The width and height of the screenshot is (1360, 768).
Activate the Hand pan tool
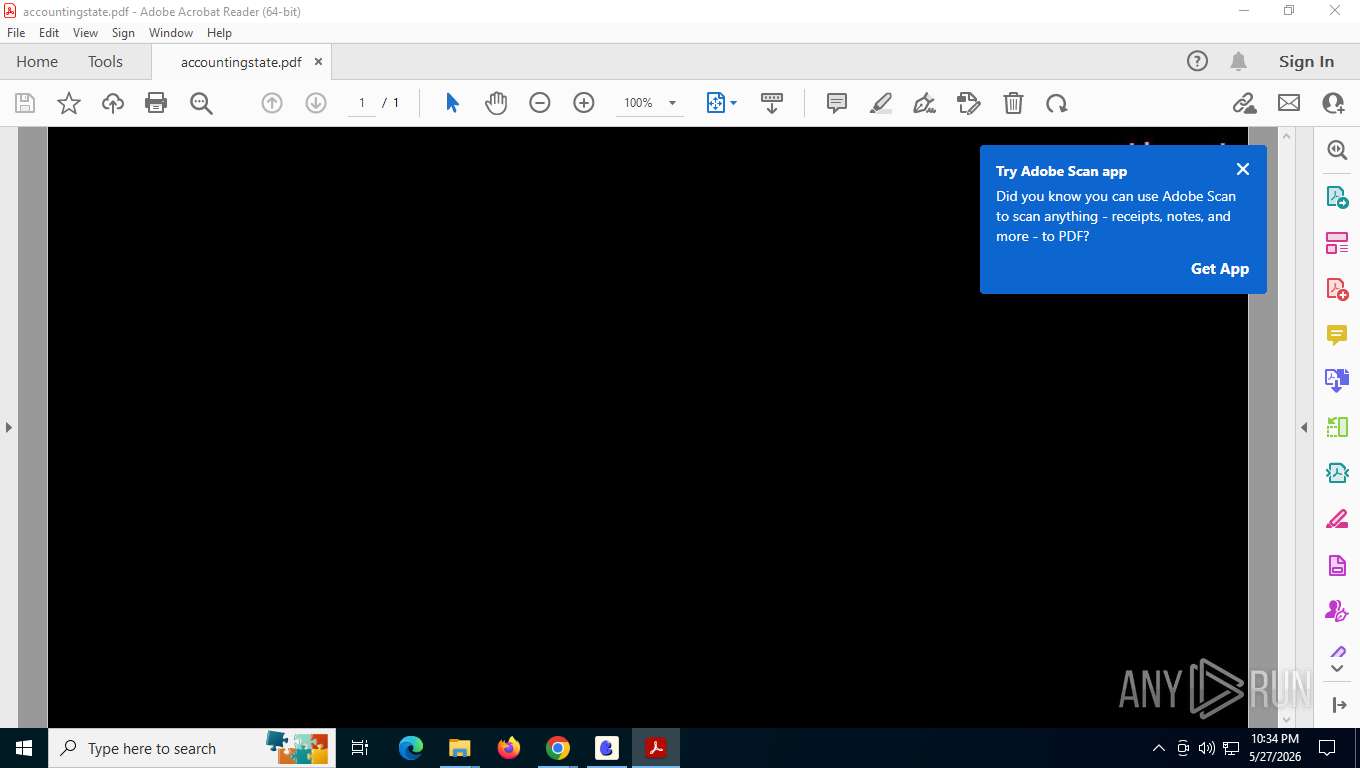496,103
